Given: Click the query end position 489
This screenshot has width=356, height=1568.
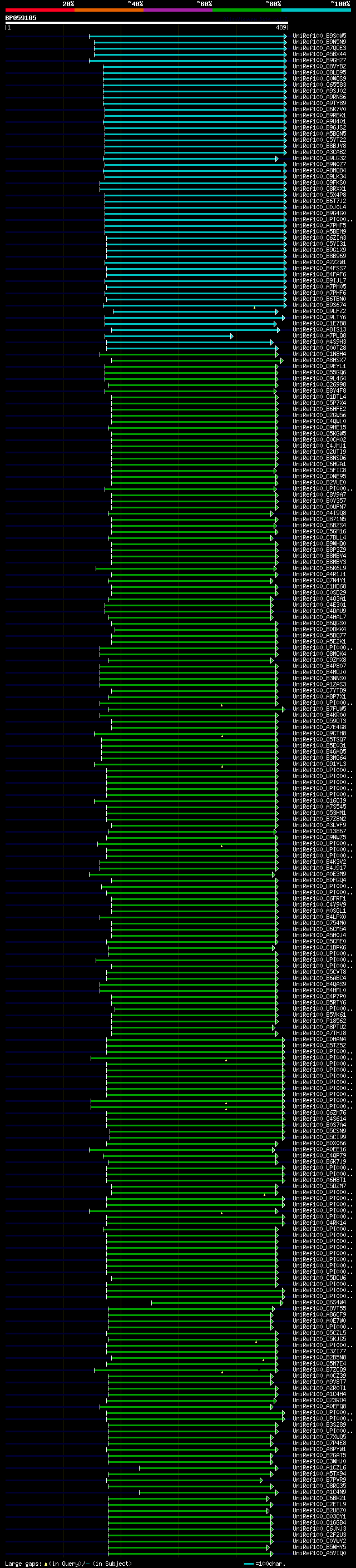Looking at the screenshot, I should pos(281,27).
